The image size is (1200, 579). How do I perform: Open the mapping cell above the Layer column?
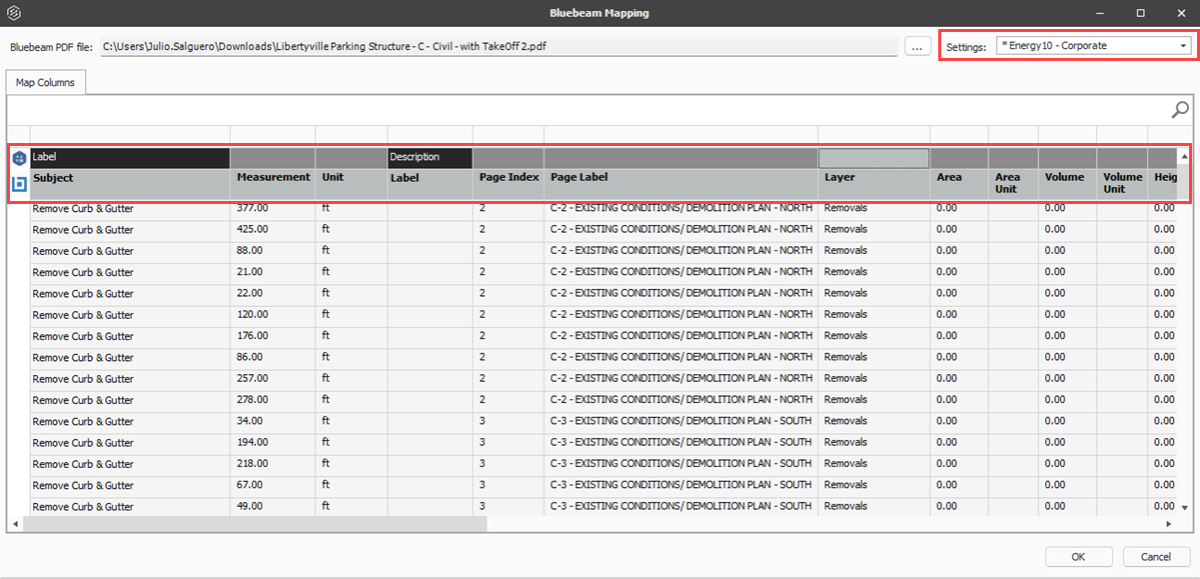click(873, 157)
